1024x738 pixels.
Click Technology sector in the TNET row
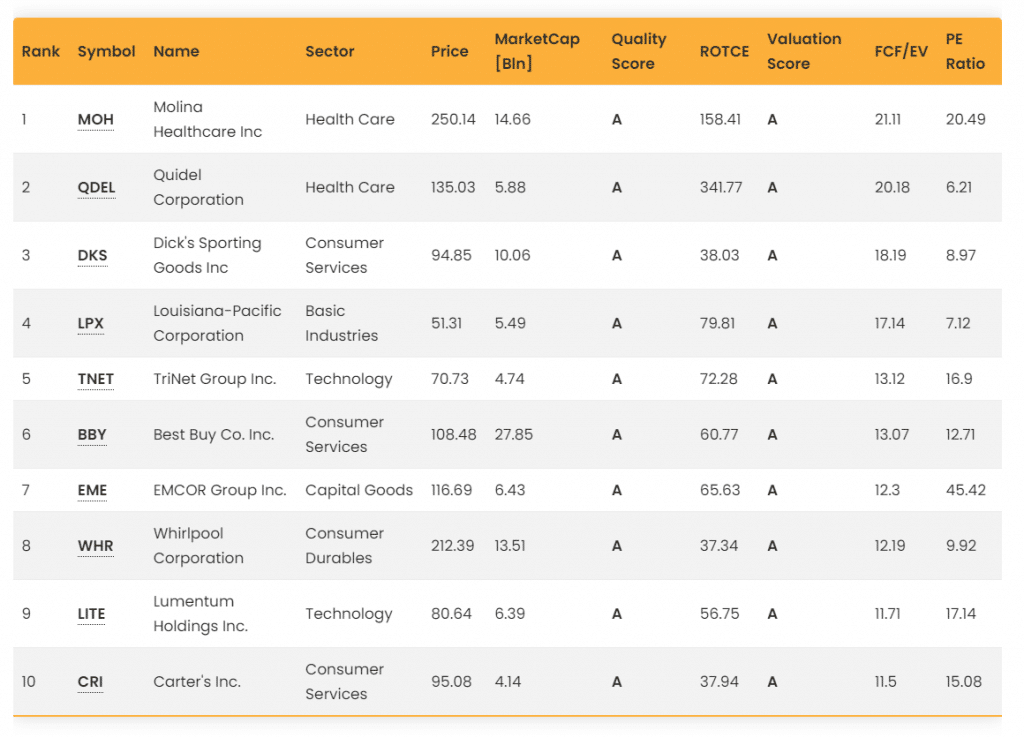coord(349,379)
